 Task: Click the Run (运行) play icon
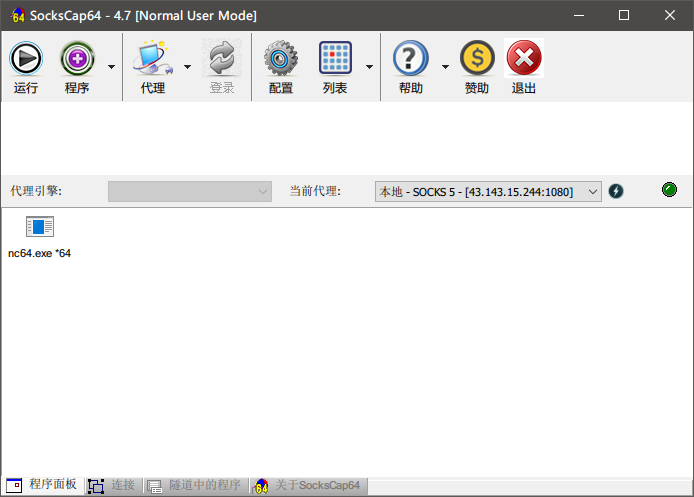[26, 58]
